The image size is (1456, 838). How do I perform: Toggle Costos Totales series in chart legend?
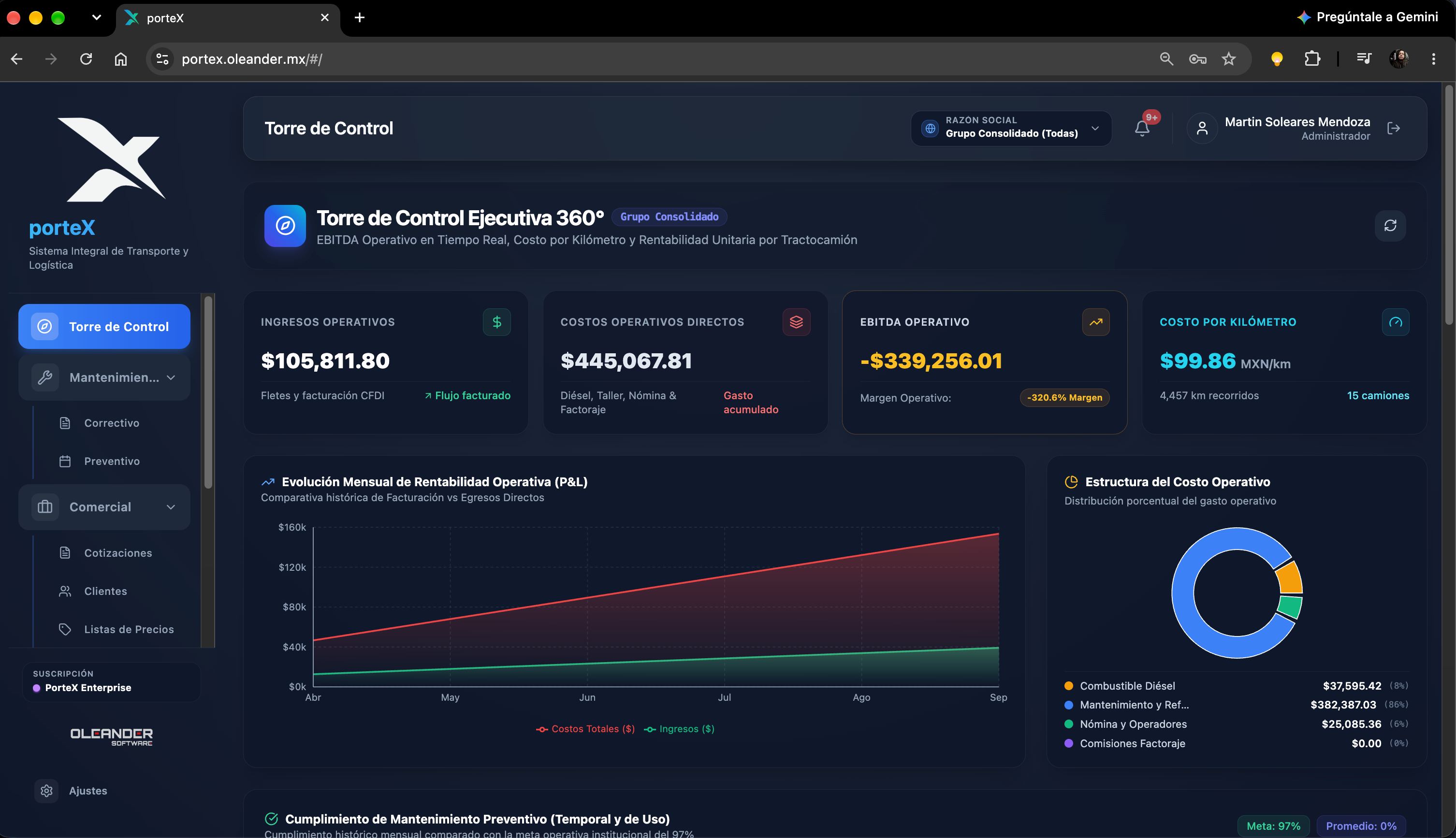585,729
